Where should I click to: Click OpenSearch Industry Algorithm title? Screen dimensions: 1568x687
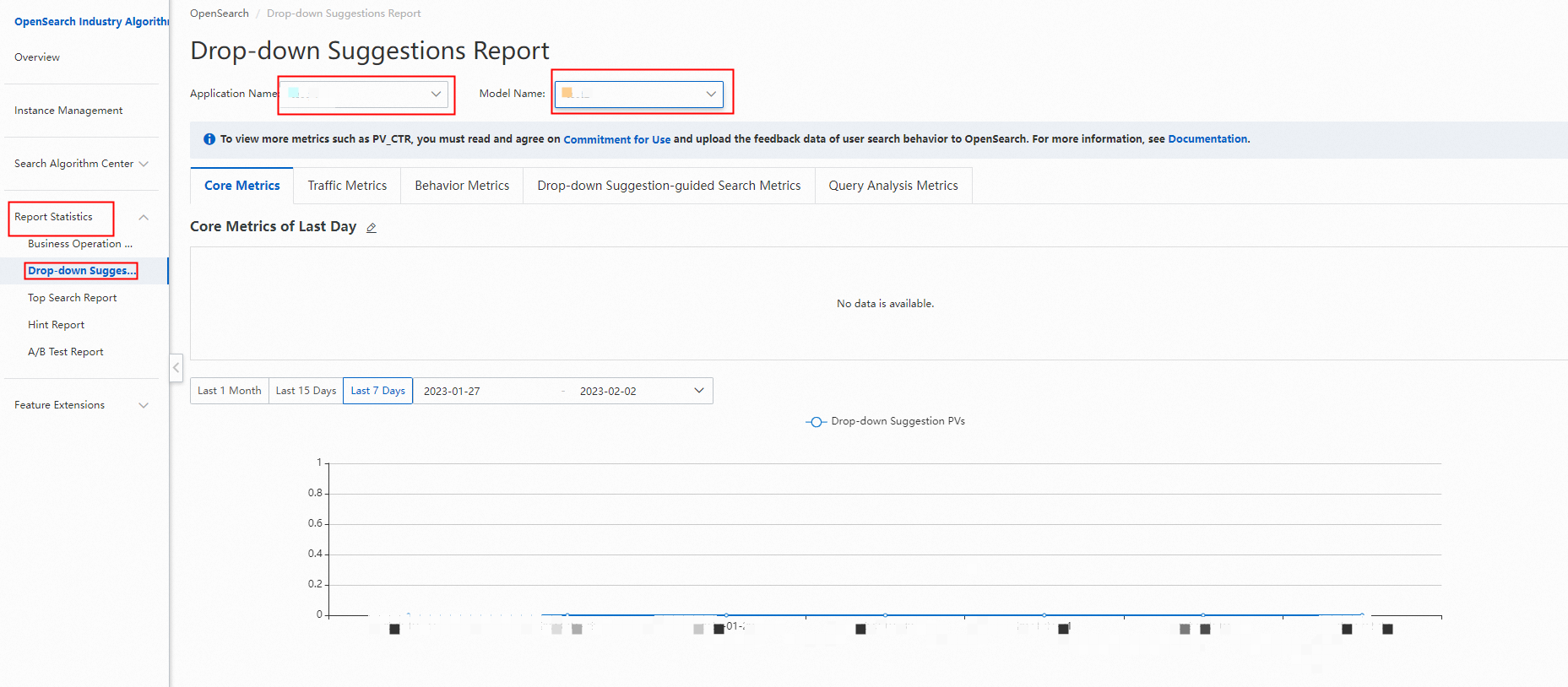(92, 22)
